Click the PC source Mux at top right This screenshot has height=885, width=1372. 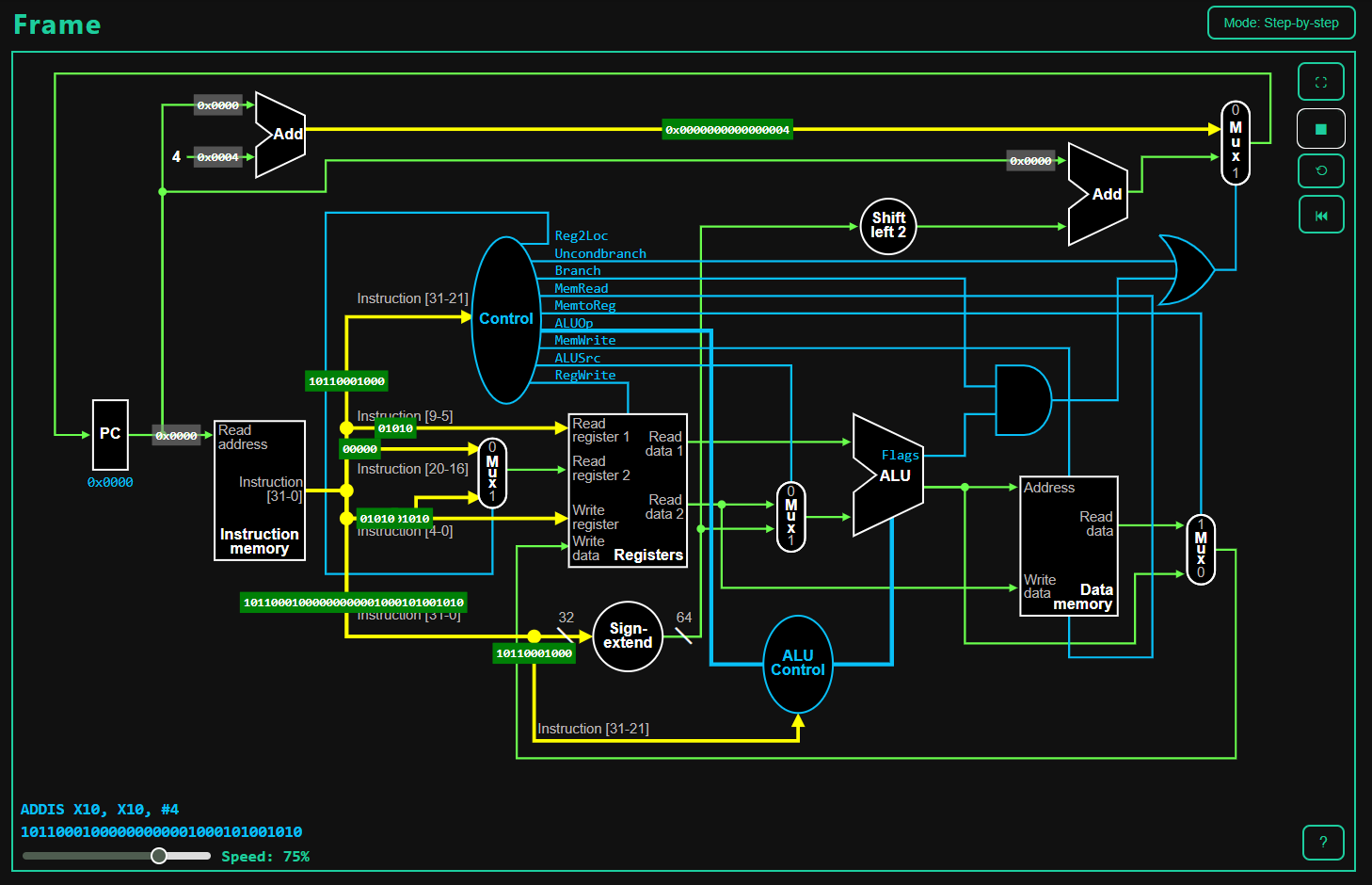pyautogui.click(x=1236, y=142)
